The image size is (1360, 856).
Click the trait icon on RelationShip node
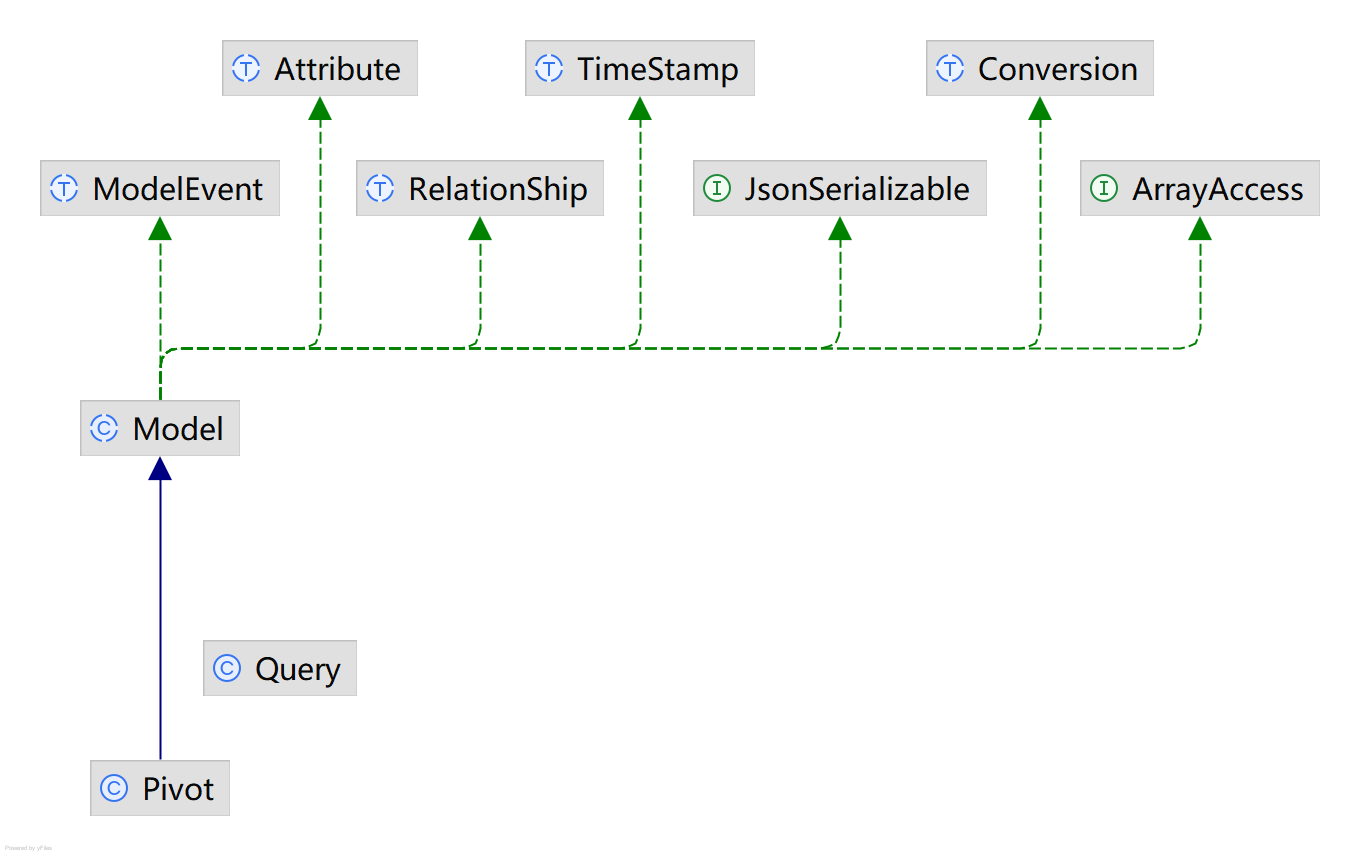click(x=380, y=189)
